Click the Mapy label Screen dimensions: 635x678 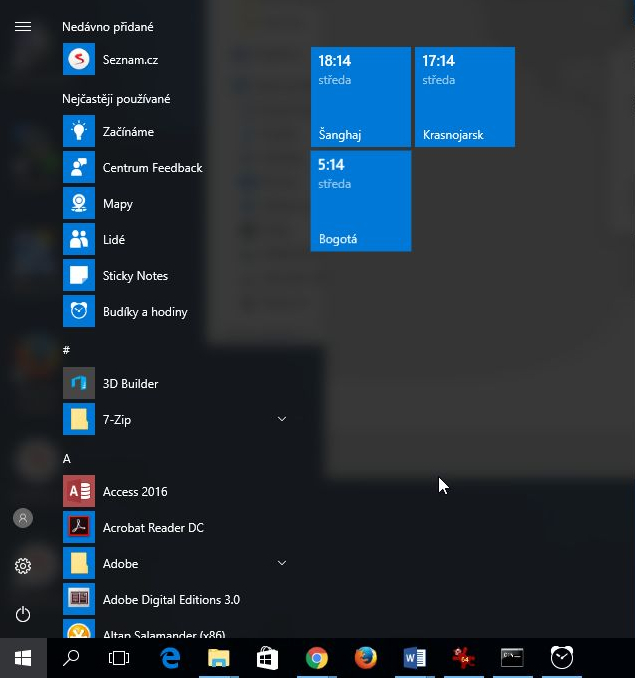[118, 204]
